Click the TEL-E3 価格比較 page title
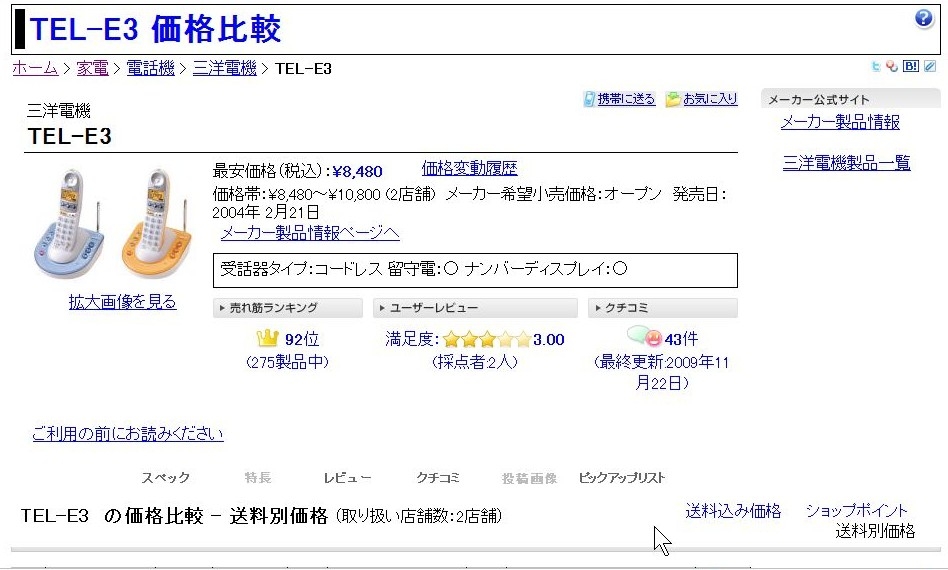 [x=155, y=28]
